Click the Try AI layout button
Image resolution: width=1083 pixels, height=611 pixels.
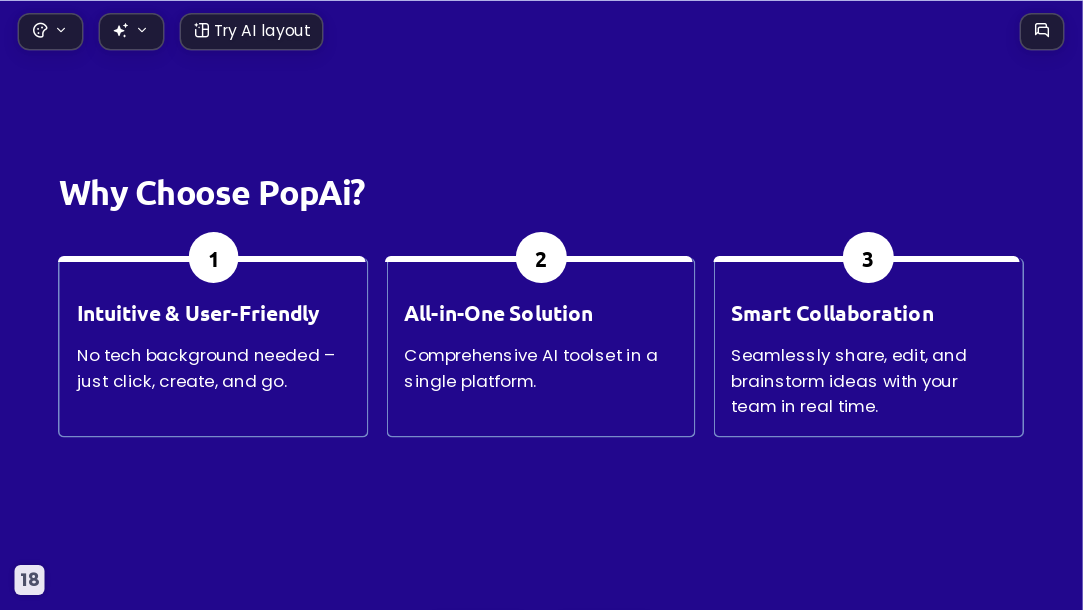click(x=251, y=32)
